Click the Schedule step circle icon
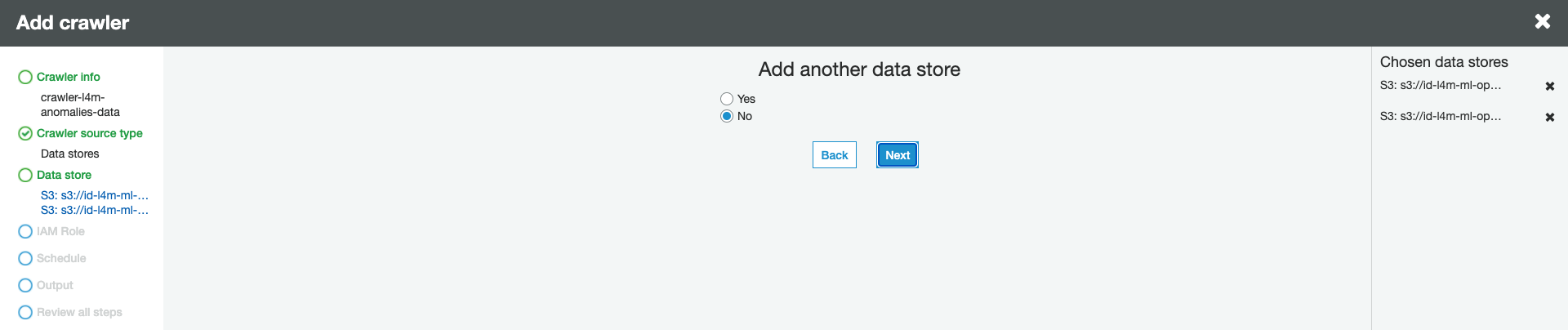This screenshot has width=1568, height=330. [x=25, y=258]
